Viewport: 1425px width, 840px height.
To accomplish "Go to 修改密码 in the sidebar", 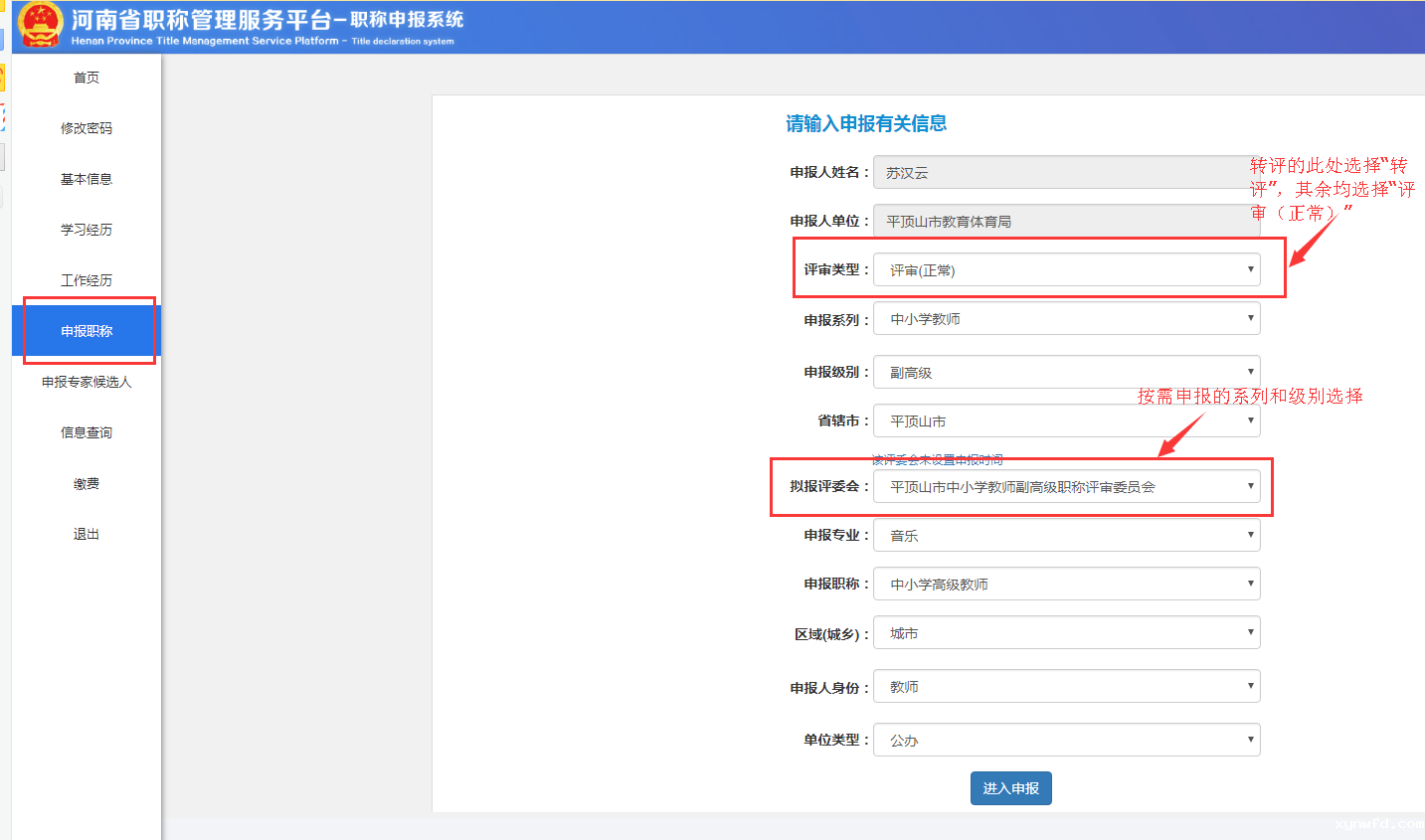I will pos(87,128).
